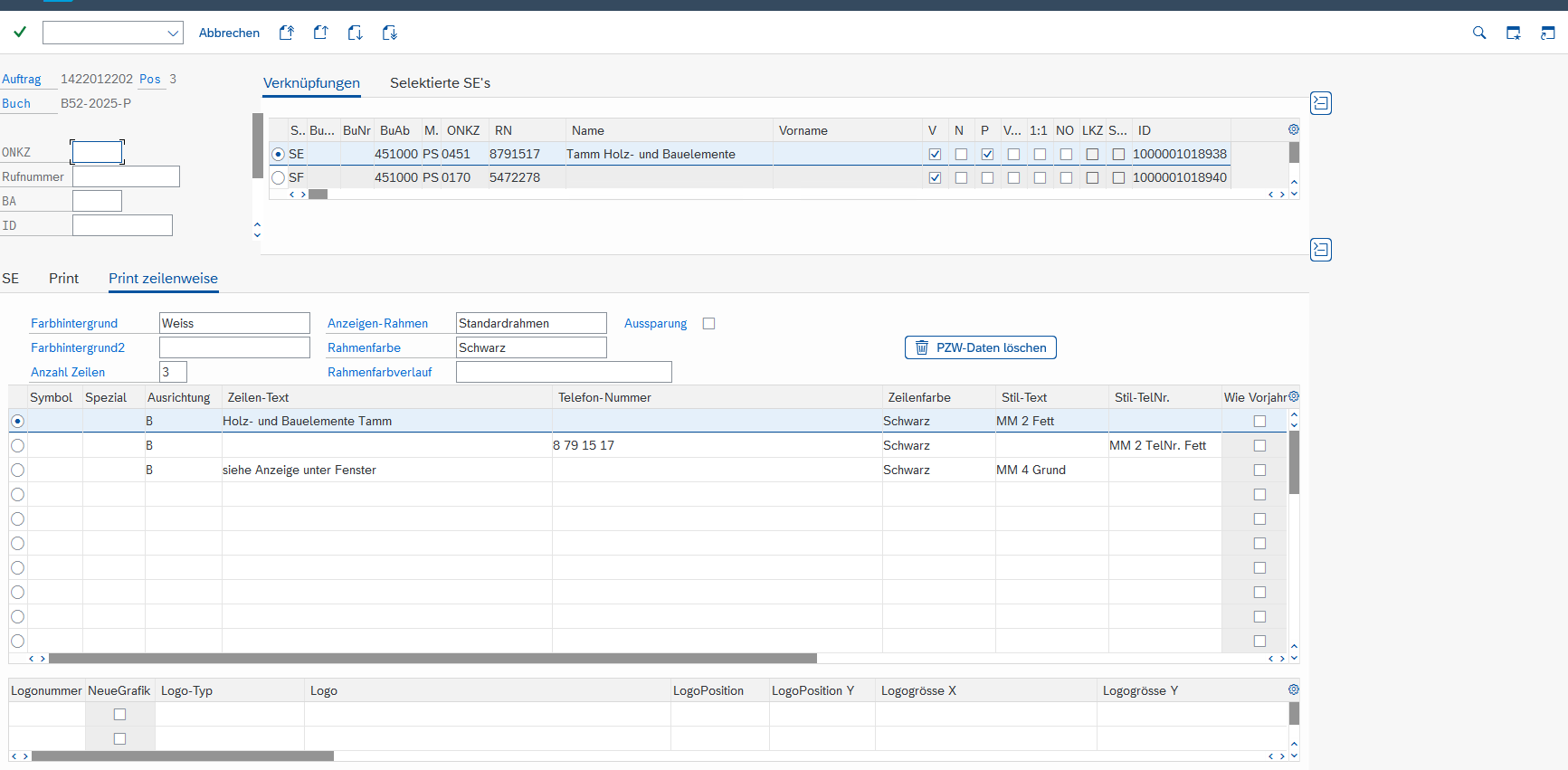Click the Farbhintergrund label link
Screen dimensions: 1568x770
click(74, 323)
